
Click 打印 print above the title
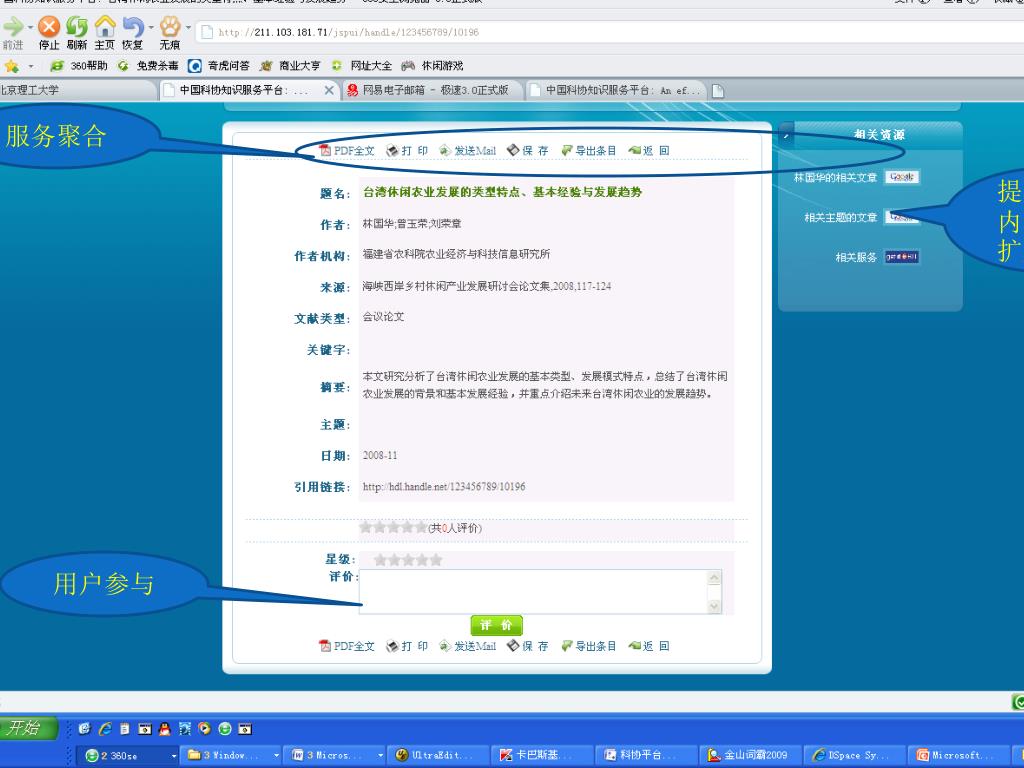pyautogui.click(x=407, y=151)
